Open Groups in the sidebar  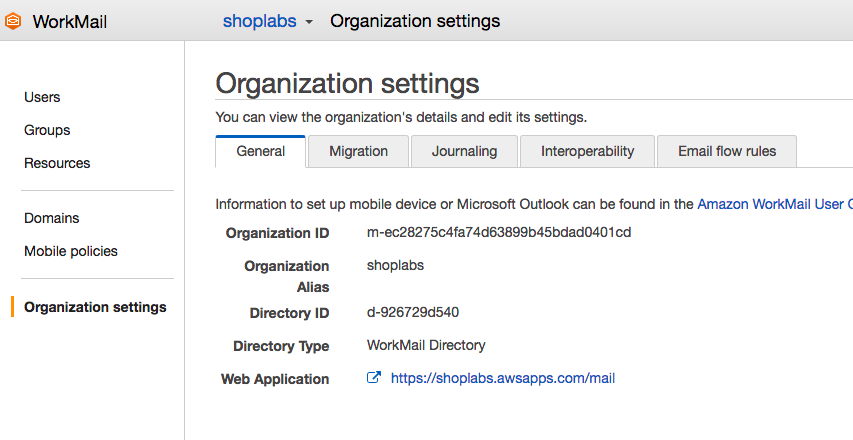47,131
